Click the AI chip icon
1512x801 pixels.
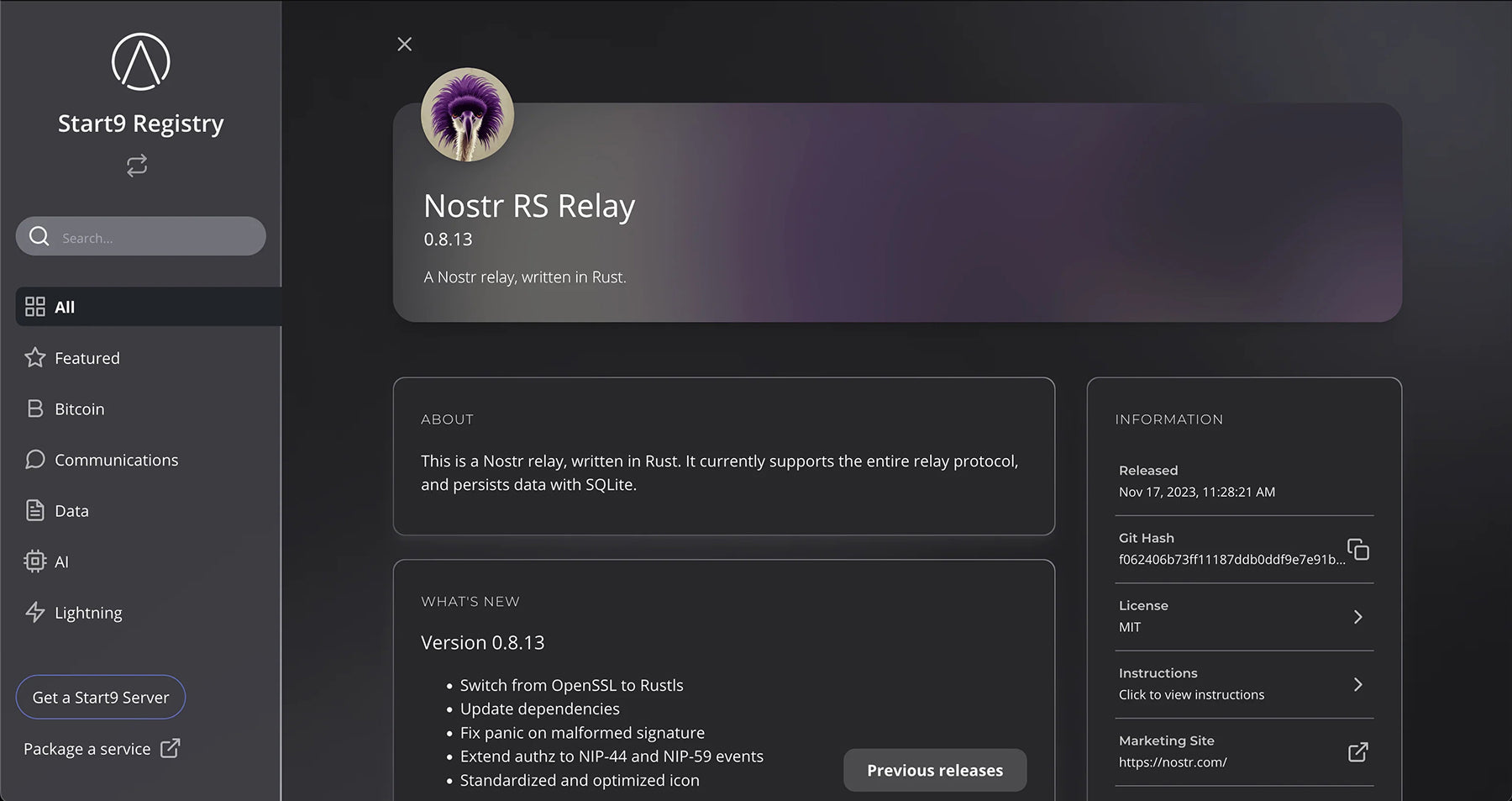pyautogui.click(x=35, y=561)
